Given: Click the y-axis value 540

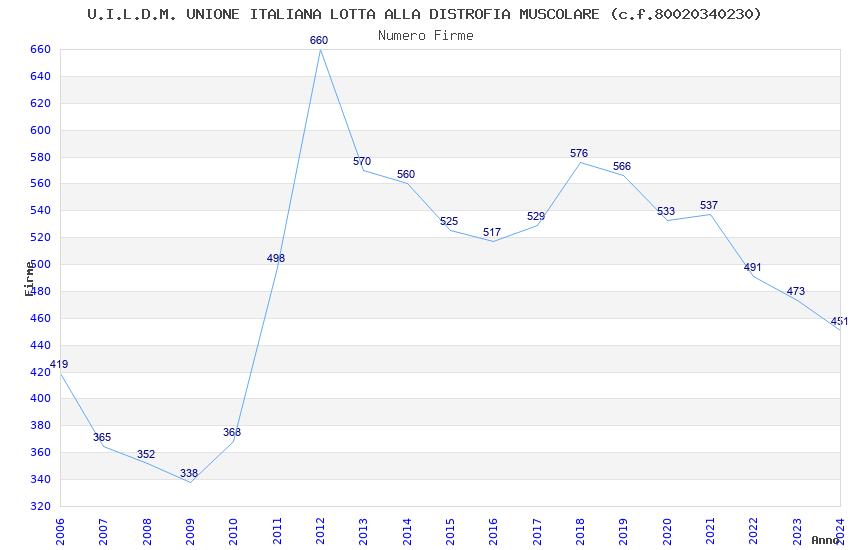Looking at the screenshot, I should pyautogui.click(x=41, y=210).
